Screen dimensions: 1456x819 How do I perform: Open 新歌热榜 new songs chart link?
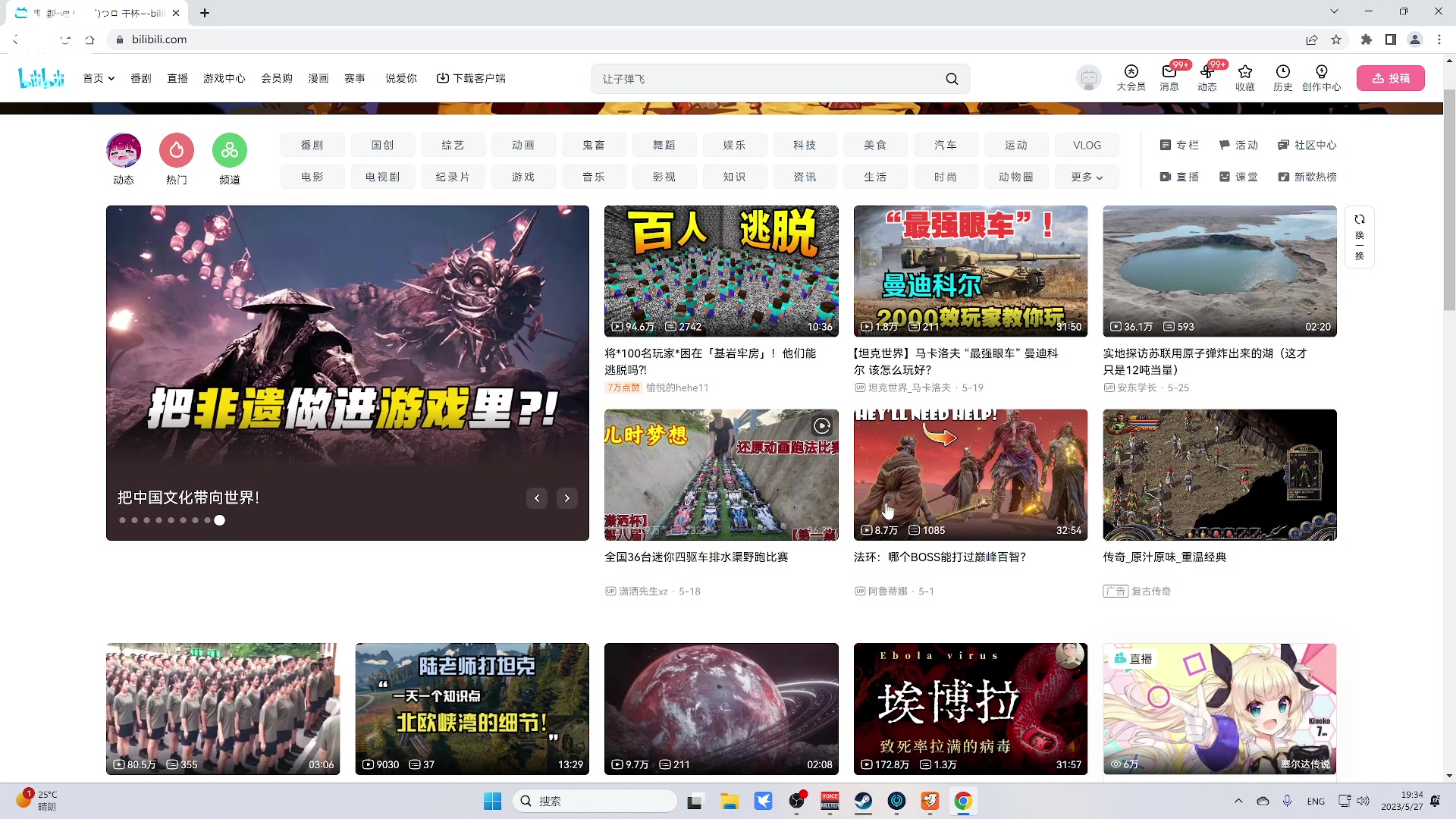[1307, 177]
